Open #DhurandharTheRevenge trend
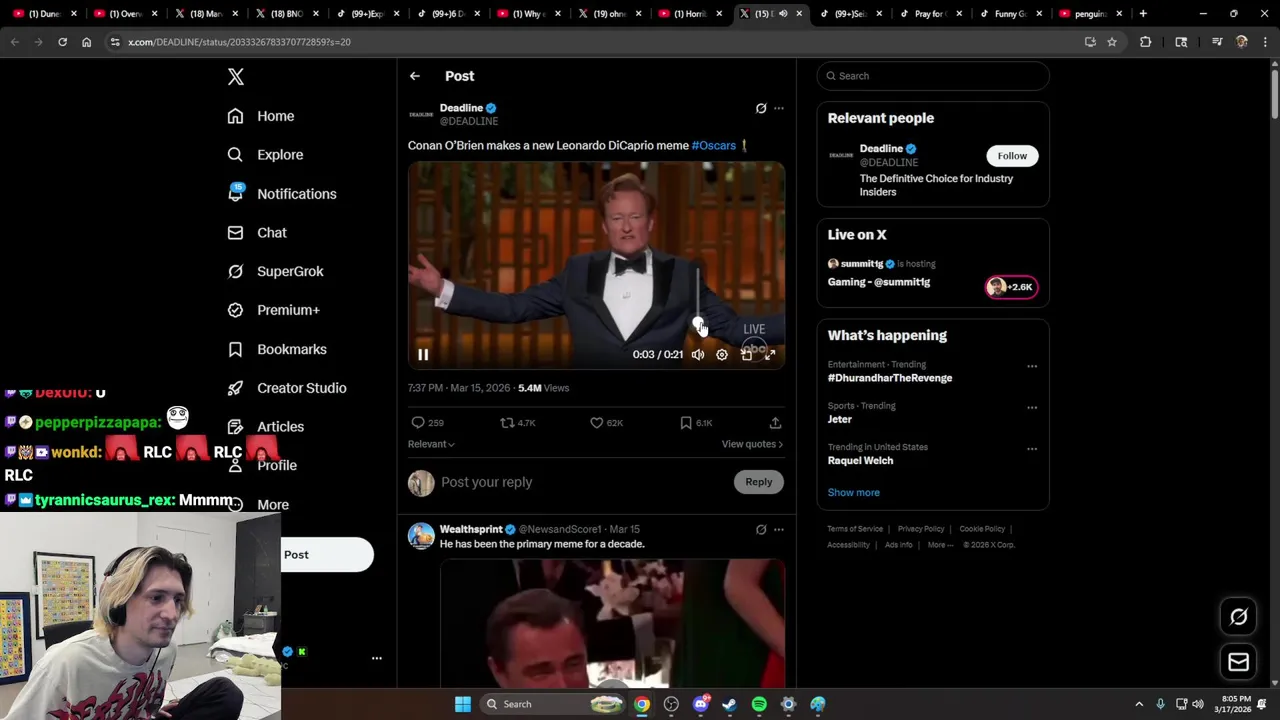This screenshot has height=720, width=1280. pos(890,378)
